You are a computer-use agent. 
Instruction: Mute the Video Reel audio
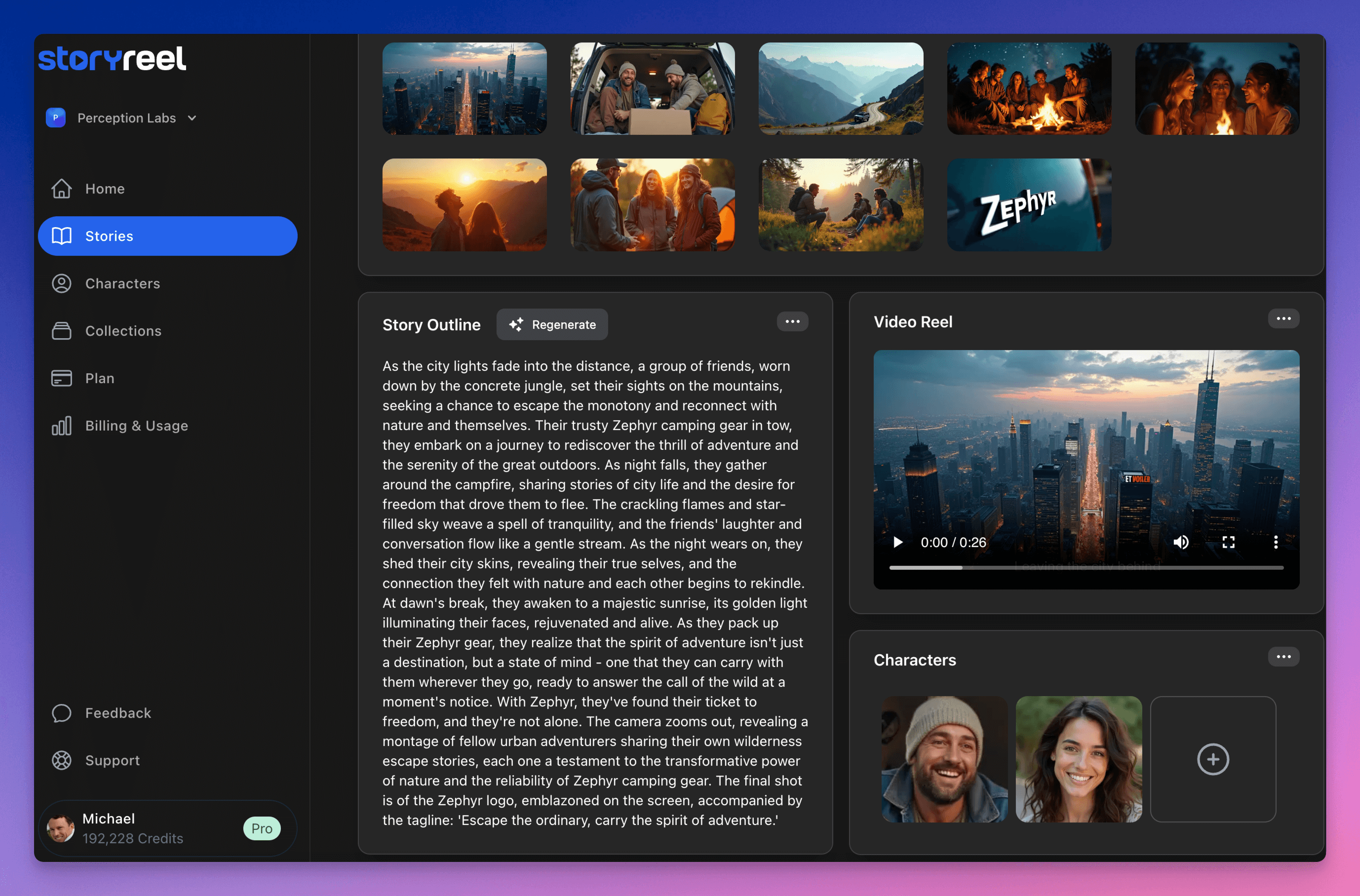(x=1181, y=542)
